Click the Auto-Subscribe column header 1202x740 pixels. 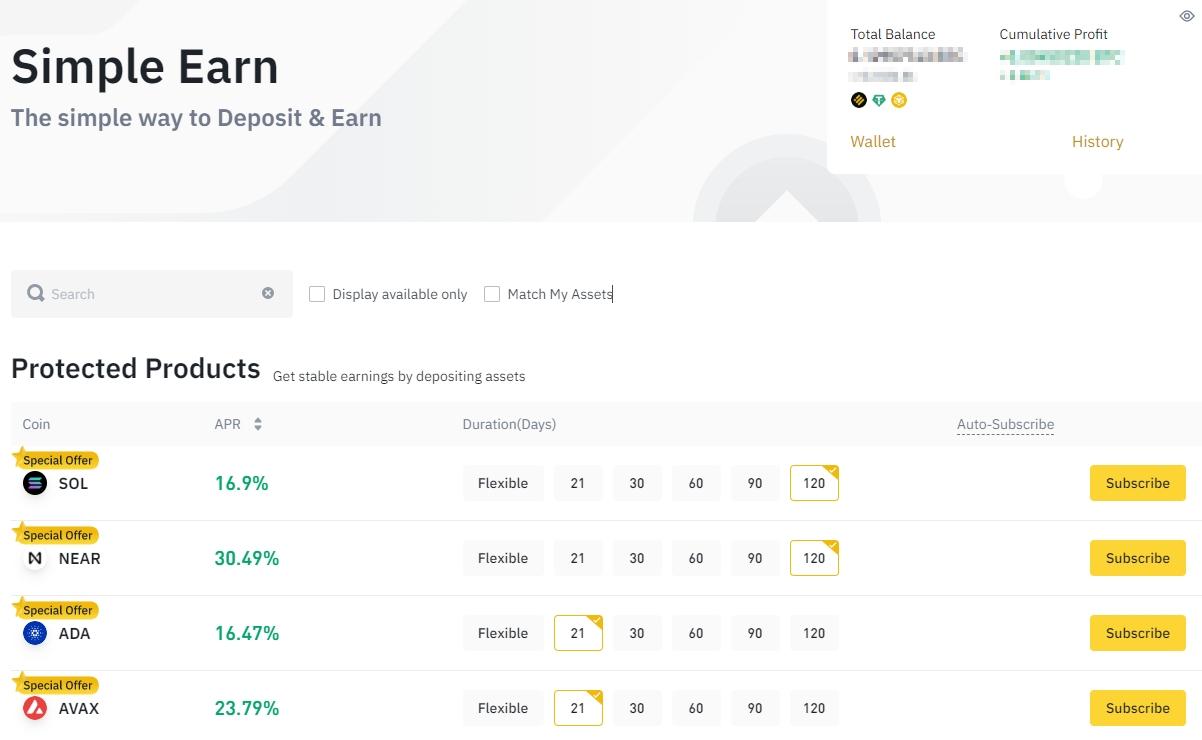(x=1005, y=424)
